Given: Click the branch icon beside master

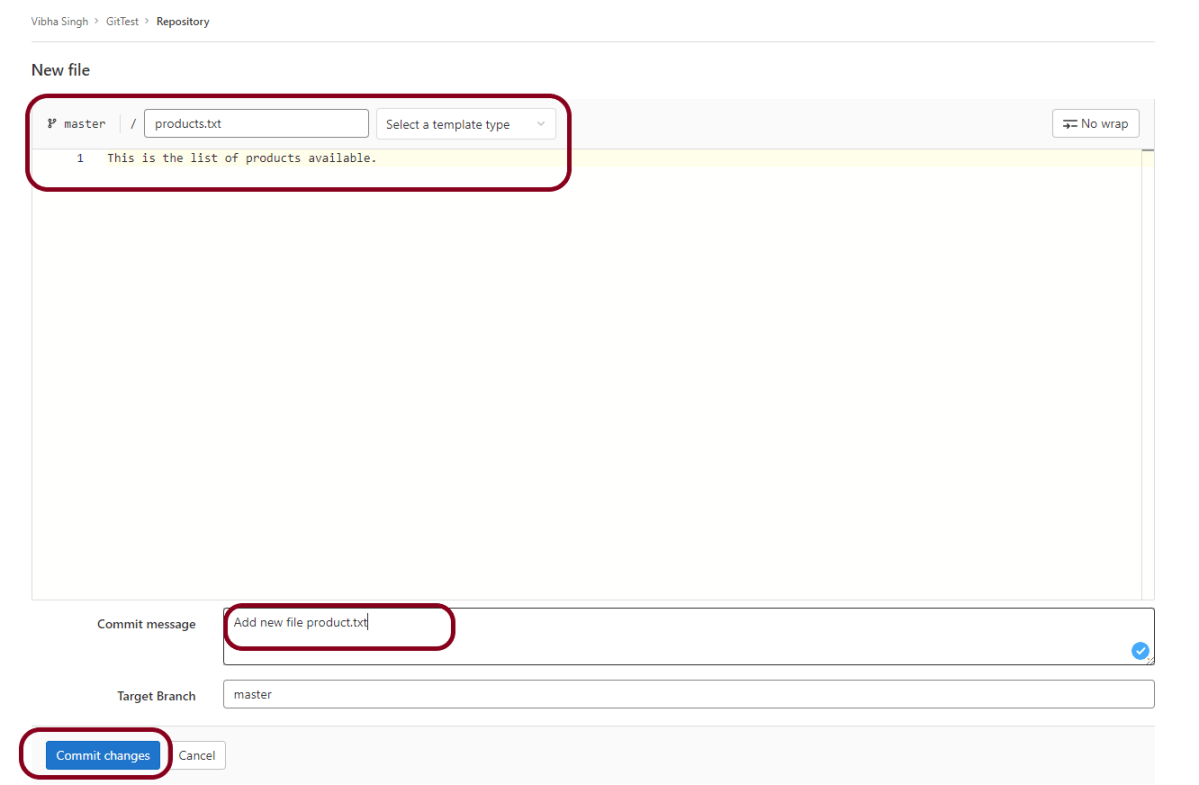Looking at the screenshot, I should pyautogui.click(x=52, y=124).
